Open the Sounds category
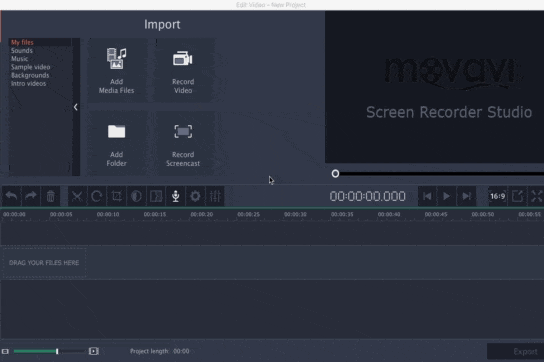 [x=22, y=51]
